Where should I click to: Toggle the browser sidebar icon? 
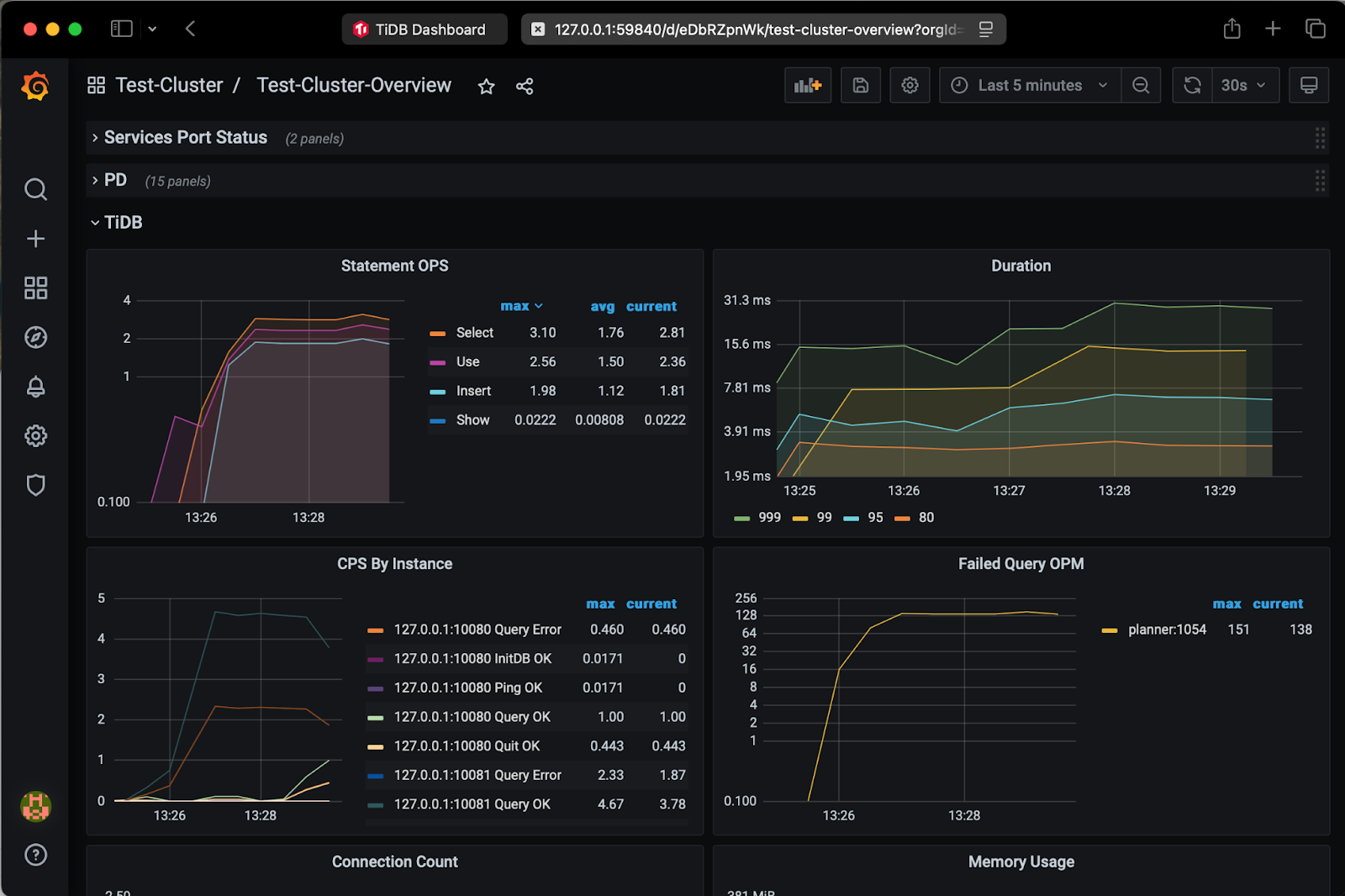click(122, 29)
